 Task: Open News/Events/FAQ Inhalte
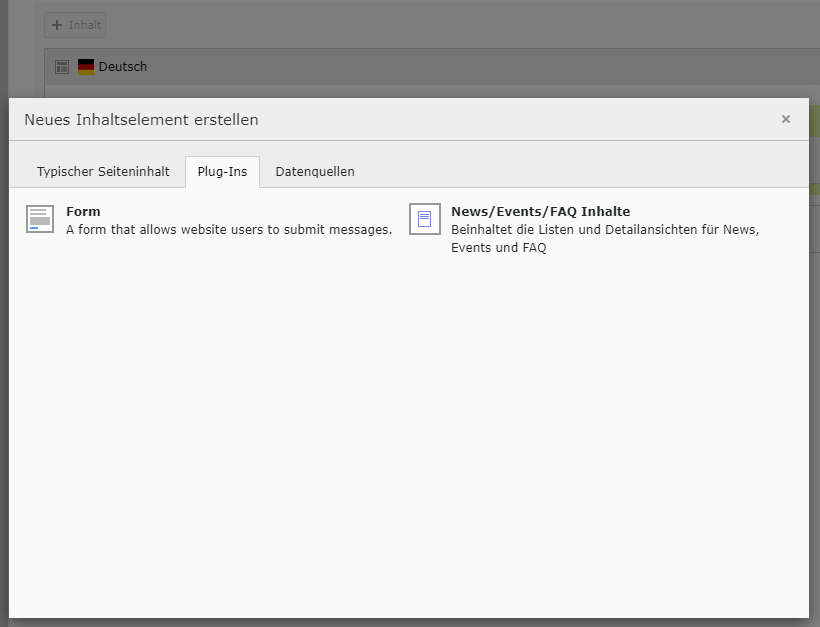(x=540, y=211)
